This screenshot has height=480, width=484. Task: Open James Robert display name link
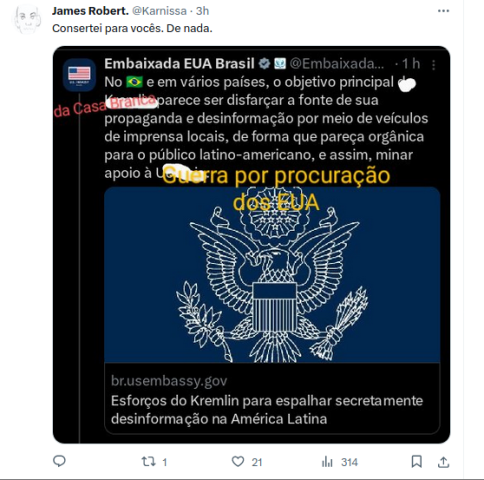click(x=90, y=11)
